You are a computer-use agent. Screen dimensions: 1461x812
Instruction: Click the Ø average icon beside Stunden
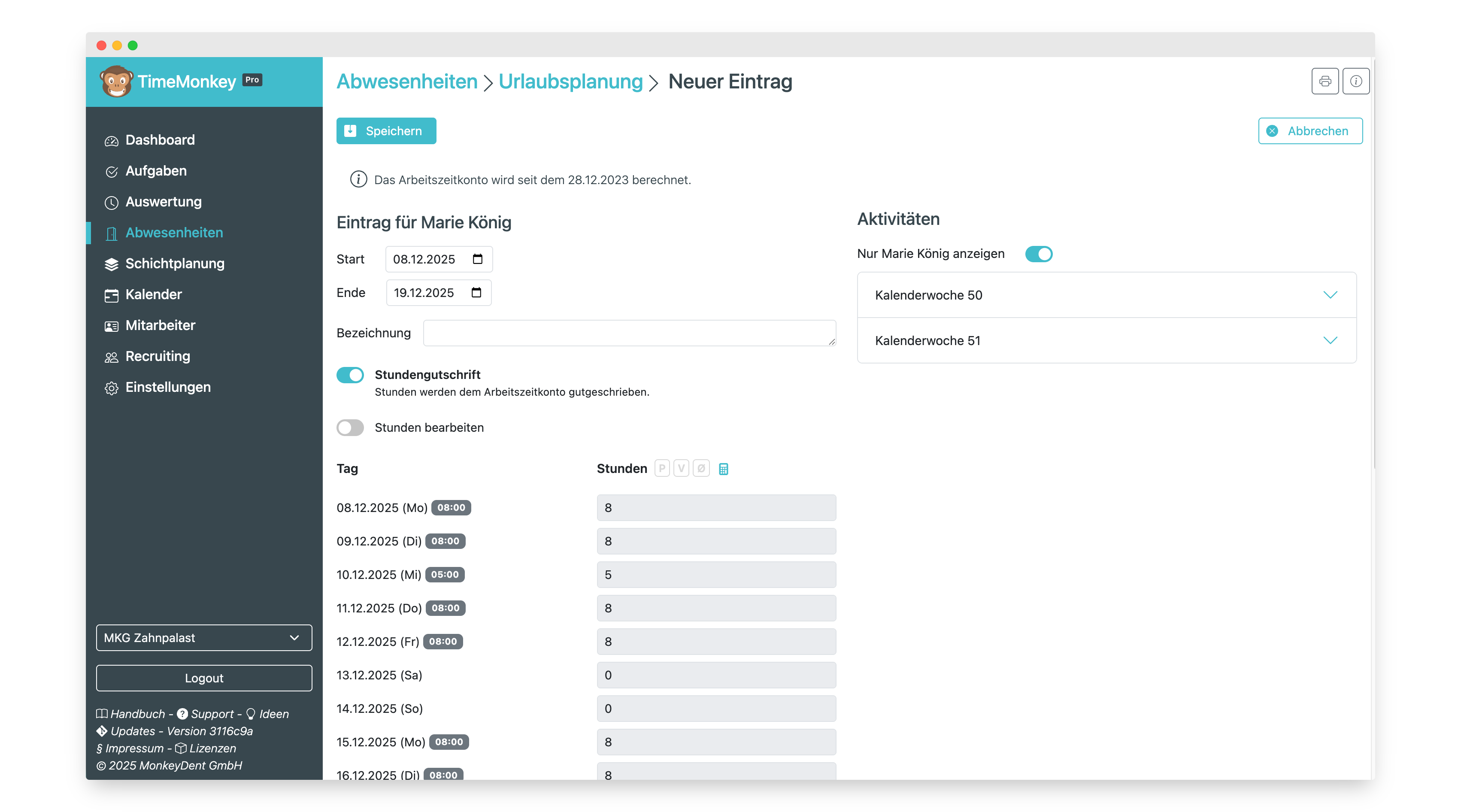click(701, 468)
